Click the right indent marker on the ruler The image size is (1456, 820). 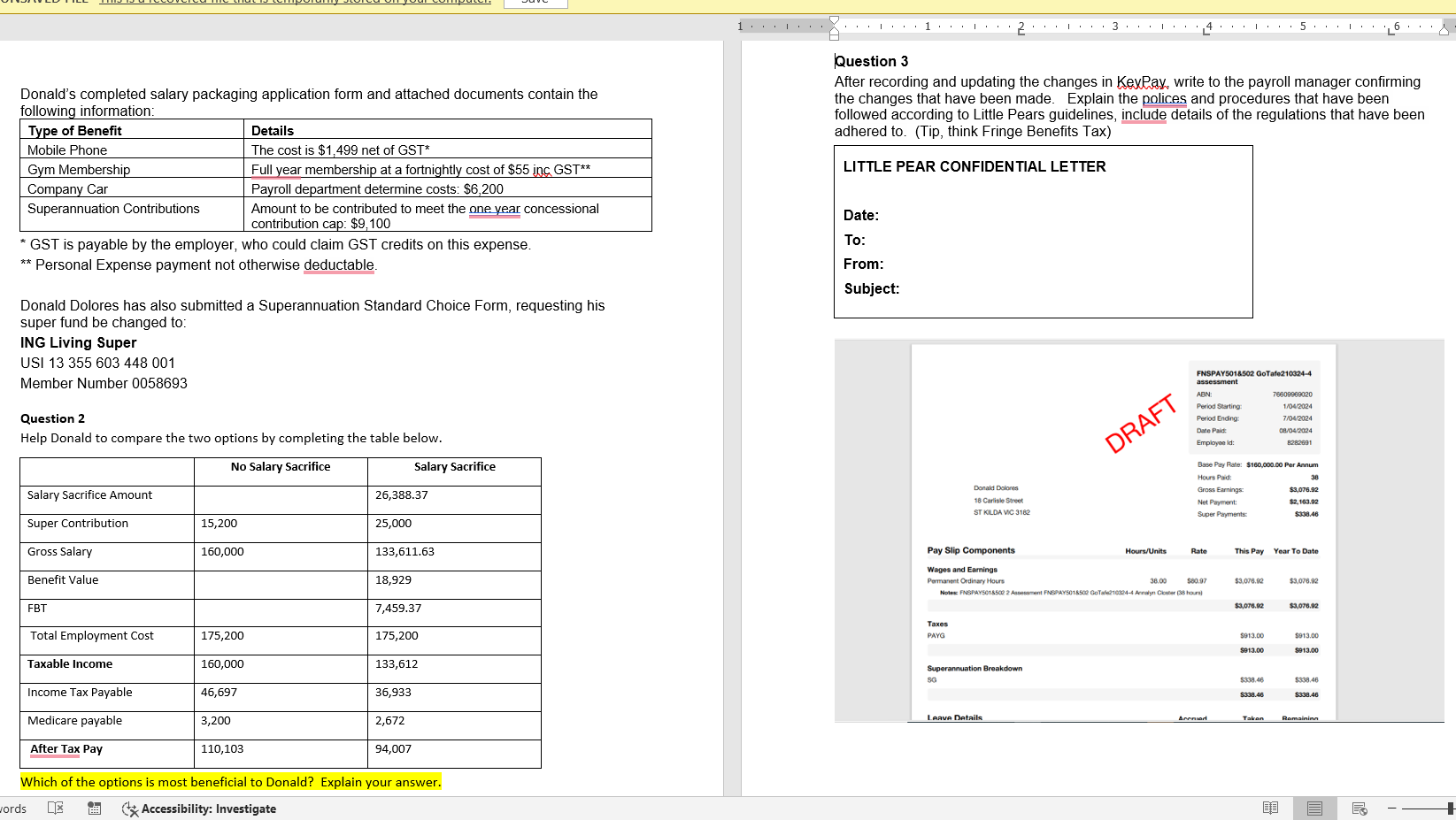1444,29
